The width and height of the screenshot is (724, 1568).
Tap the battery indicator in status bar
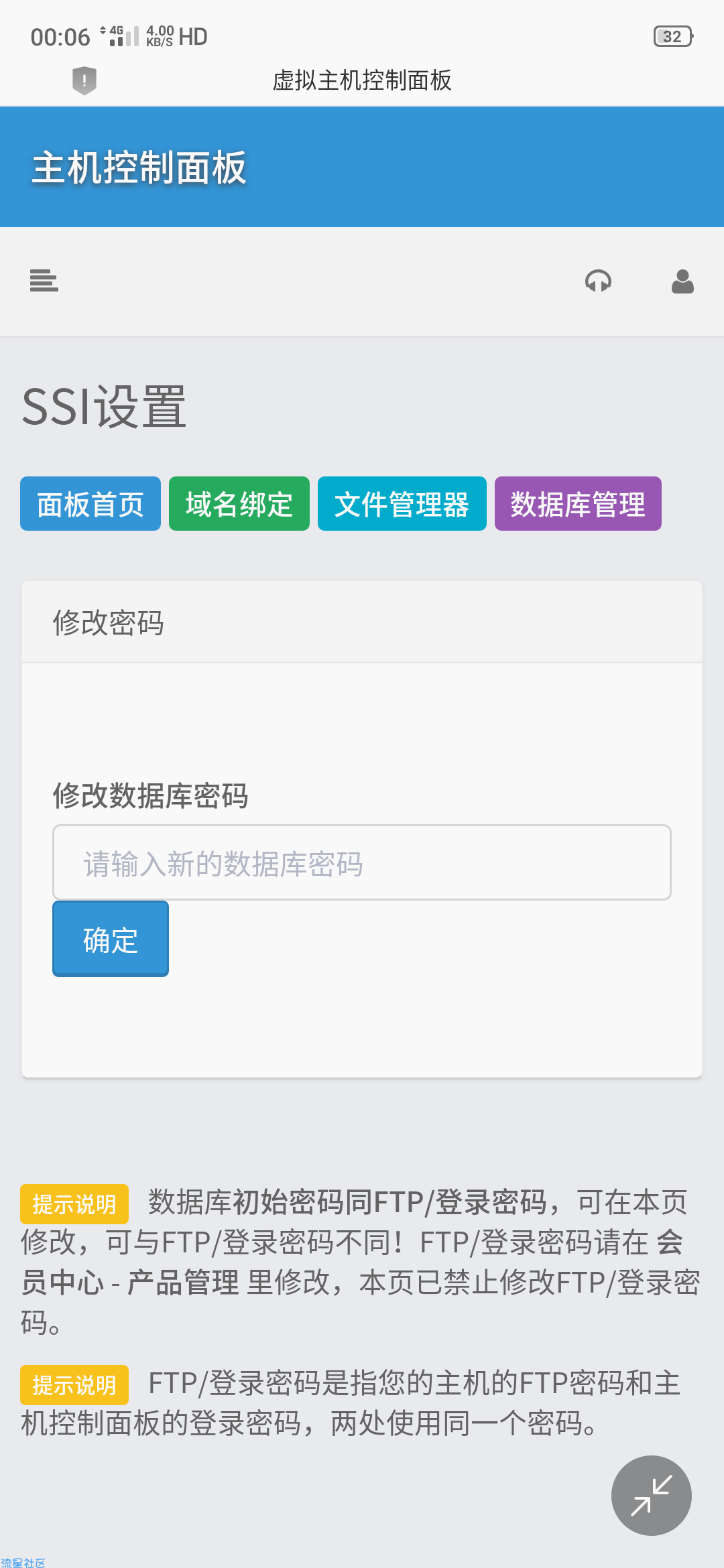(x=673, y=36)
